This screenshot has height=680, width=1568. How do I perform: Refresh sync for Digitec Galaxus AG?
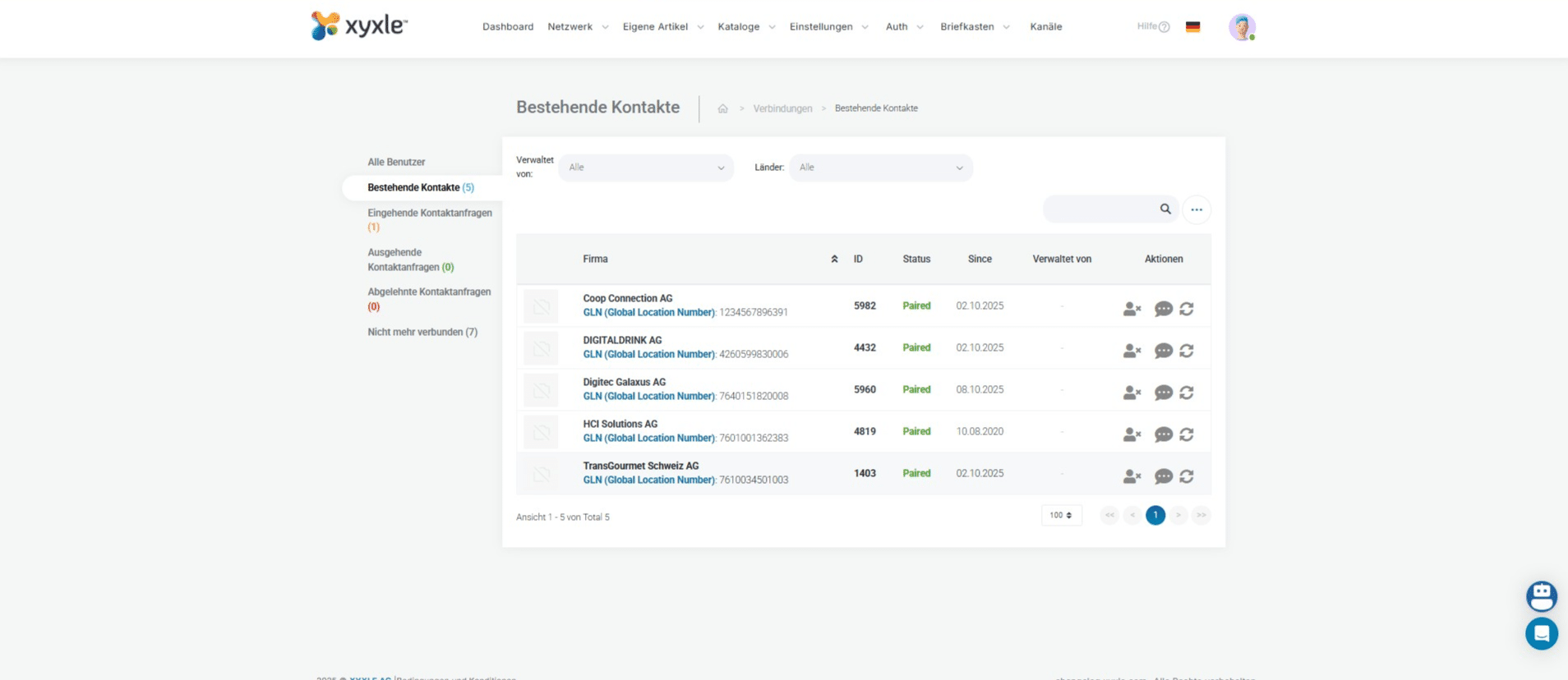(x=1187, y=393)
